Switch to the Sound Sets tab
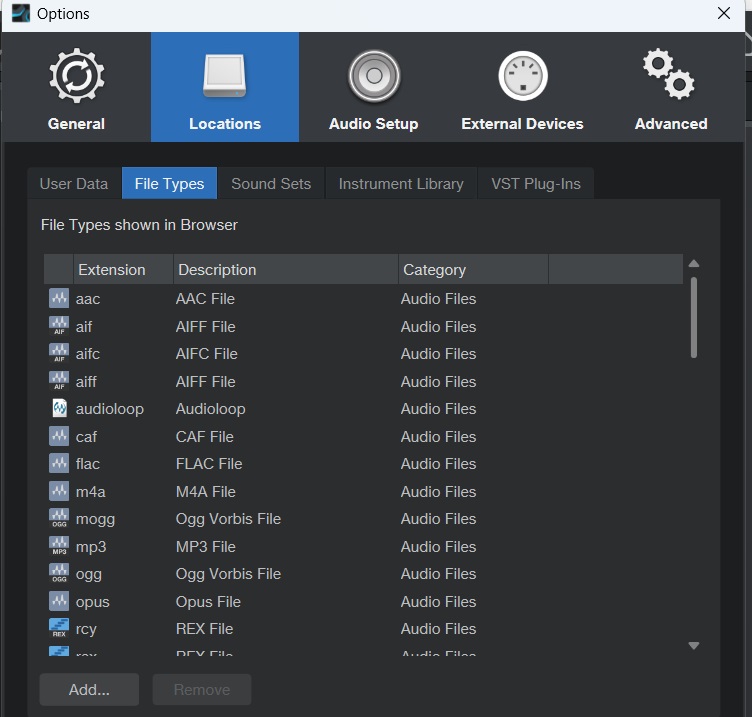The width and height of the screenshot is (752, 717). coord(271,184)
